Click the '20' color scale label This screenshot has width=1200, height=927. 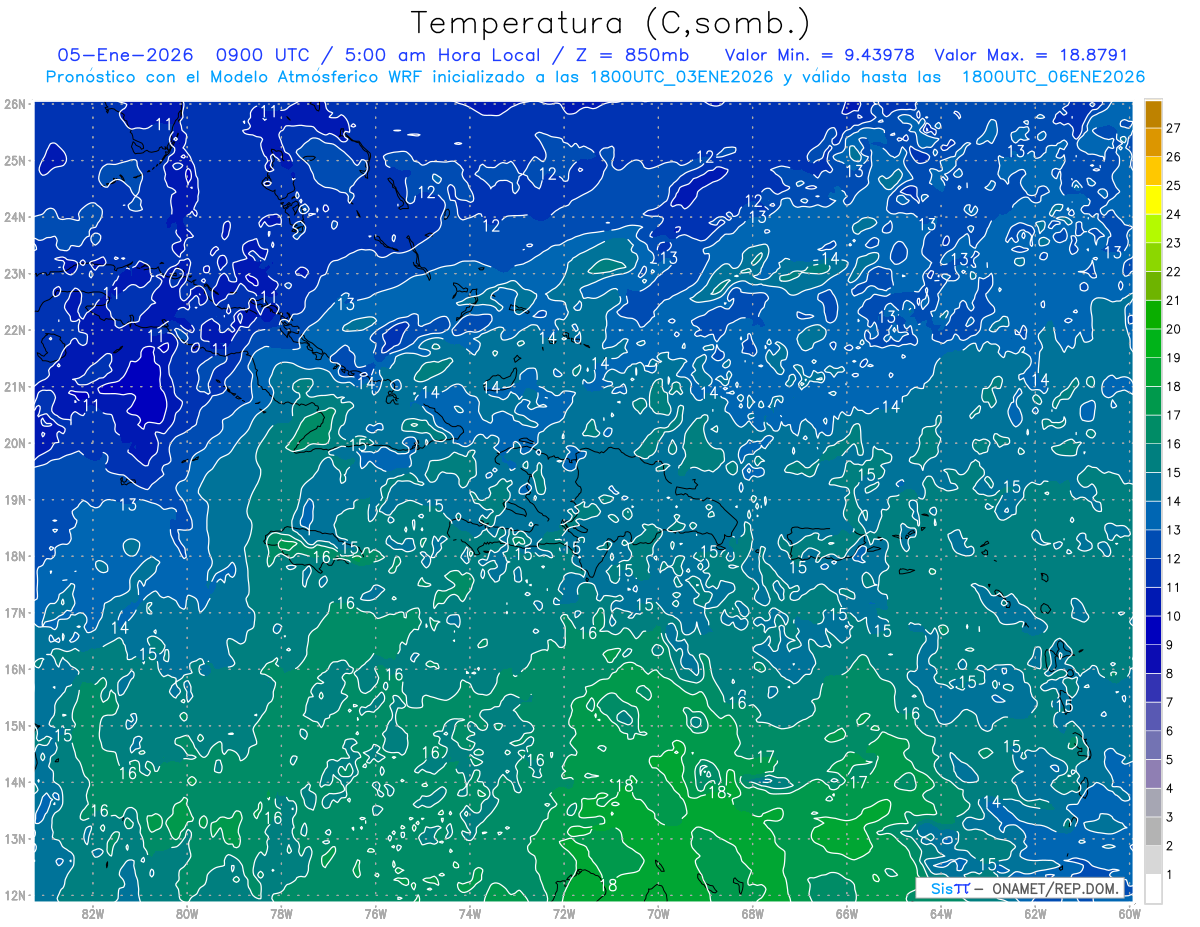tap(1174, 329)
